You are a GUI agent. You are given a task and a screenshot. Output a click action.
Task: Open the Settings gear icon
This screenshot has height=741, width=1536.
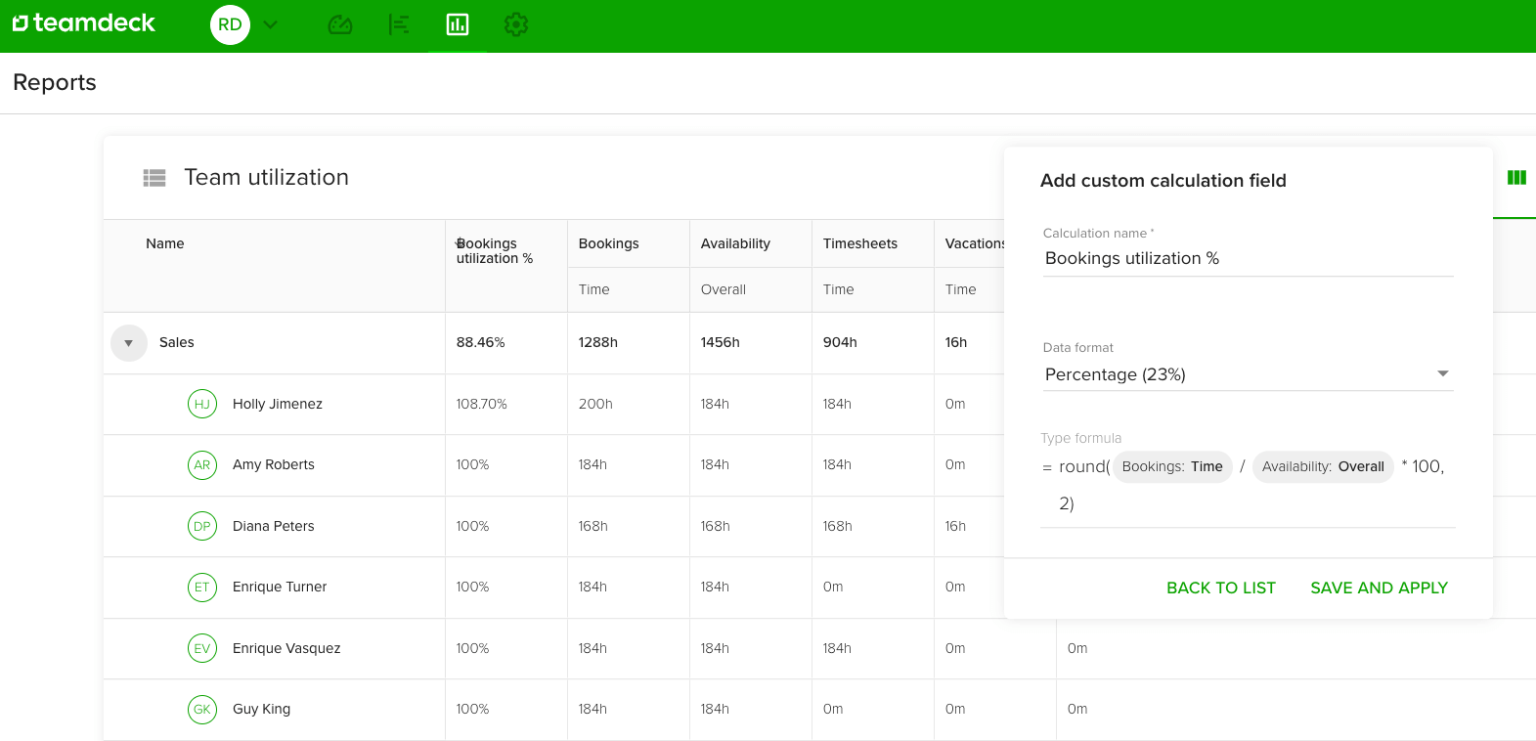[516, 25]
